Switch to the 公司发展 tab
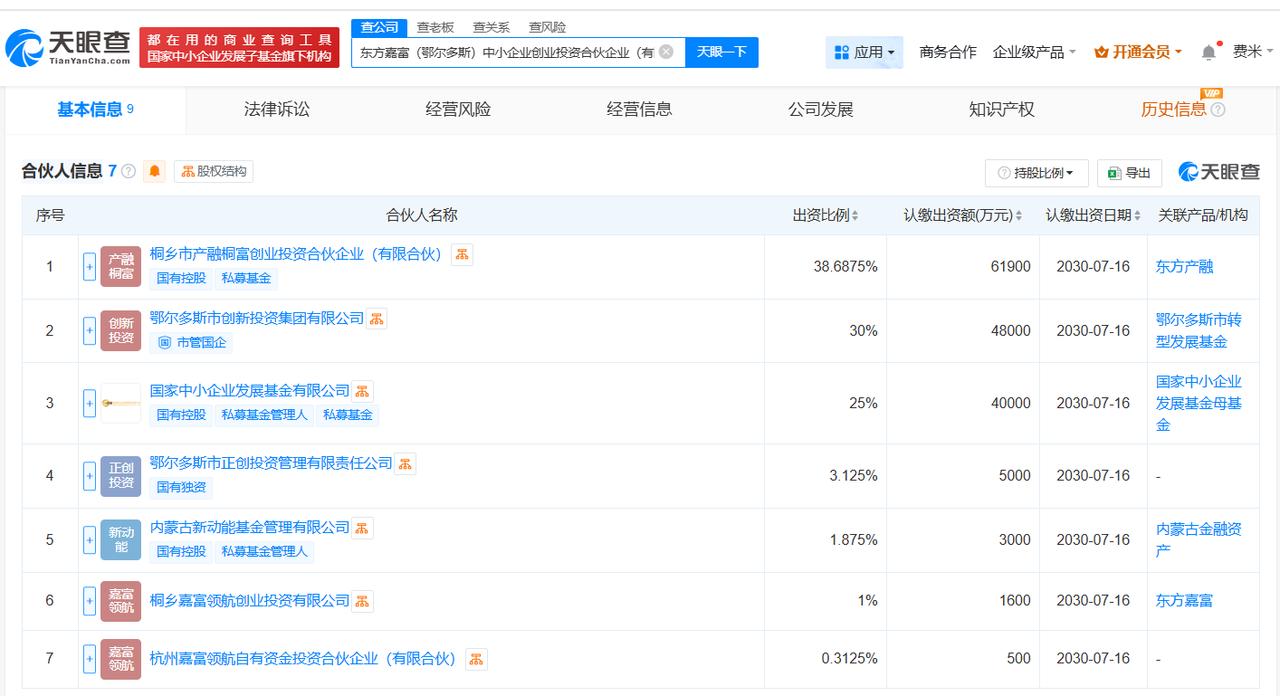Viewport: 1280px width, 696px height. [821, 110]
